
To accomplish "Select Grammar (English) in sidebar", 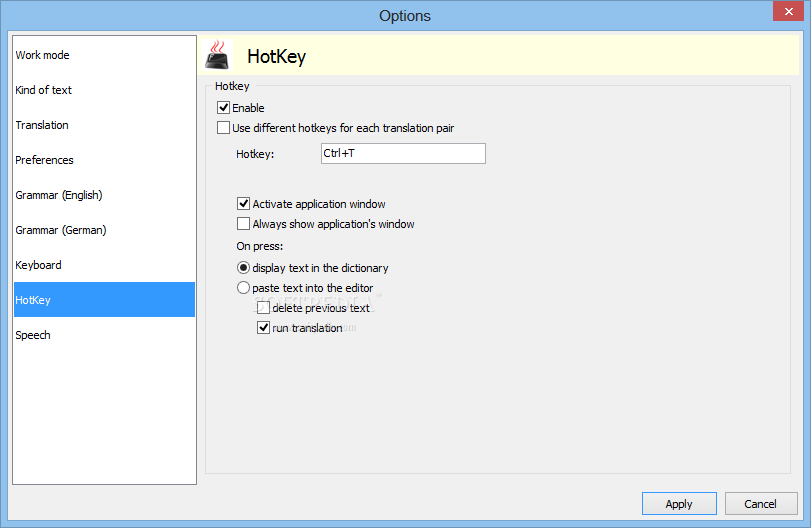I will click(104, 195).
